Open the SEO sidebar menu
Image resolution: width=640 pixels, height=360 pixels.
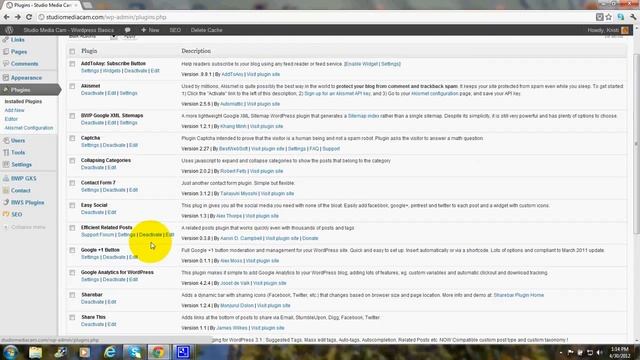[x=16, y=214]
